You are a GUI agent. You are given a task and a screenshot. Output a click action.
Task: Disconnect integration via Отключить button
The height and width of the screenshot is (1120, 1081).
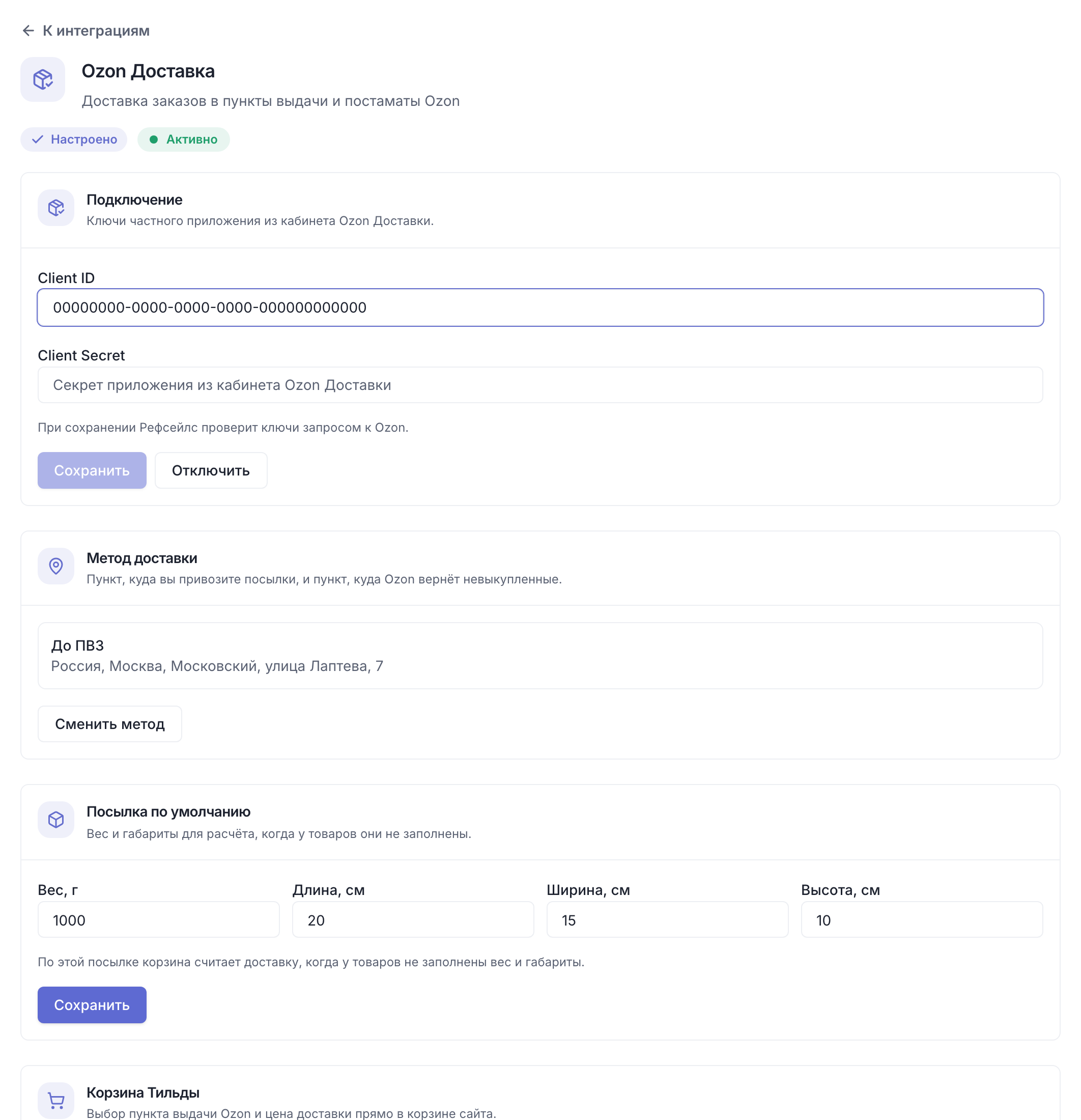211,470
